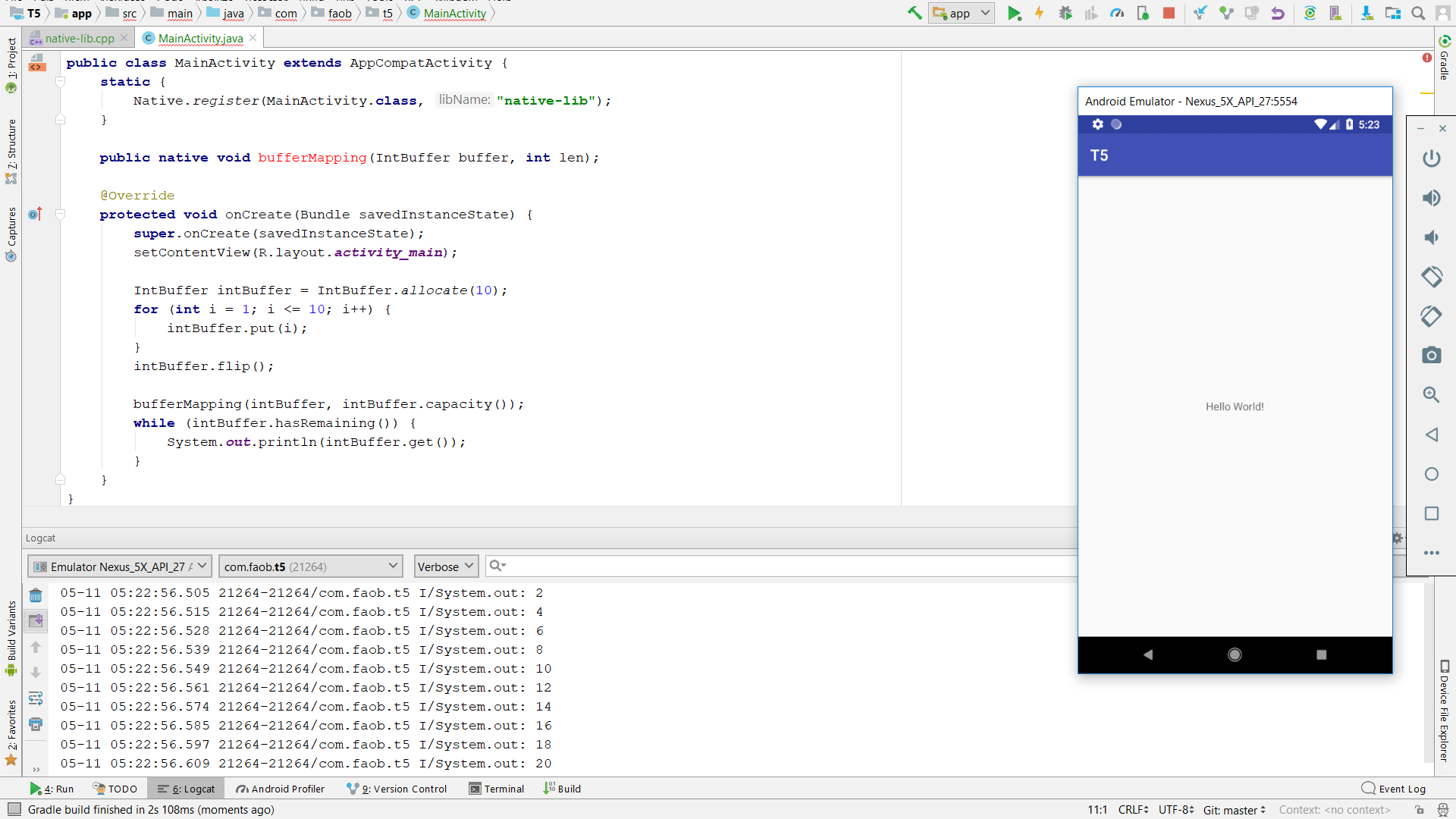Screen dimensions: 1456x819
Task: Click the Make Project hammer icon
Action: click(x=915, y=13)
